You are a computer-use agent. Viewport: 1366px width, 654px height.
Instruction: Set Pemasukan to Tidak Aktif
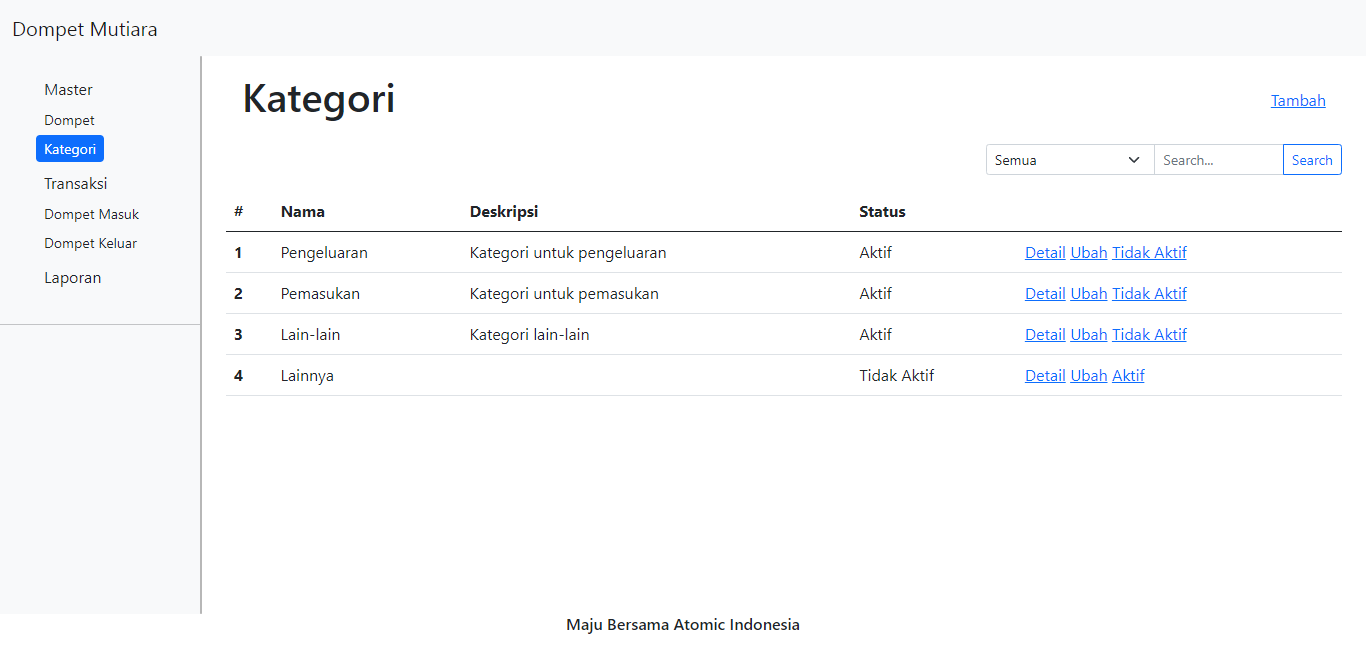pos(1149,293)
